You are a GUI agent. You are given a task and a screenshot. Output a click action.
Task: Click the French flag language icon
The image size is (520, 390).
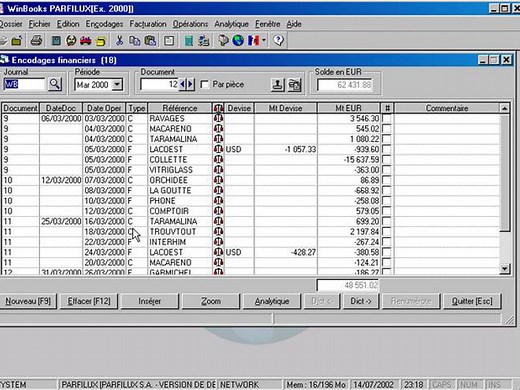[x=253, y=41]
